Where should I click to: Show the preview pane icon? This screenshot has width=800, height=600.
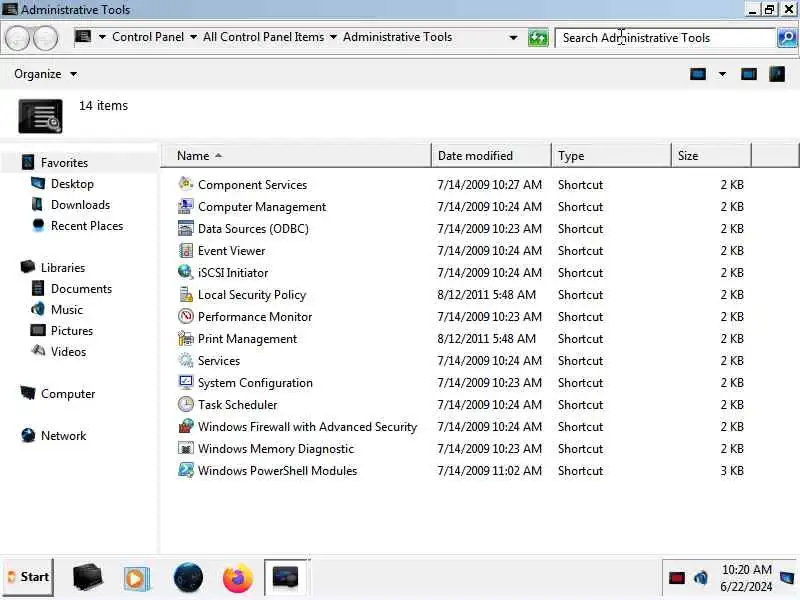(748, 74)
